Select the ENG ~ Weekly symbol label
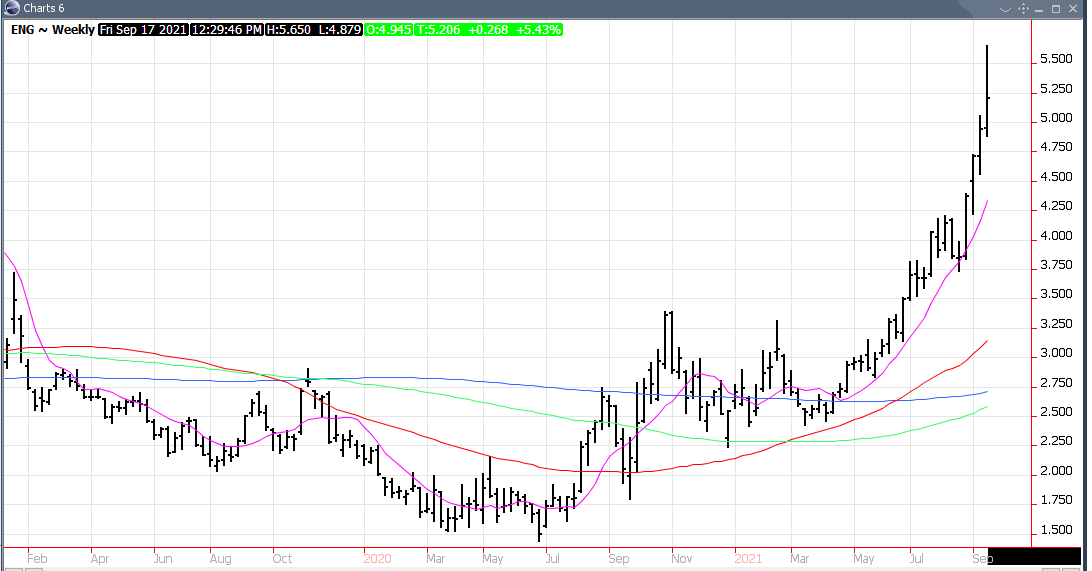 [x=52, y=30]
